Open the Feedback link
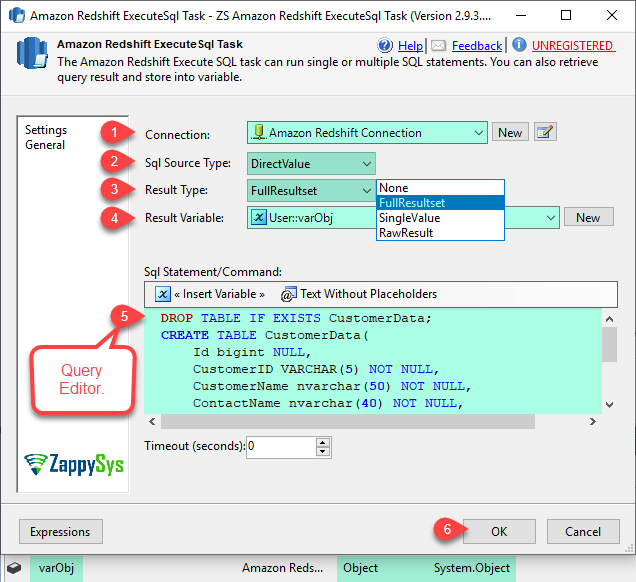Screen dimensions: 636x582 (477, 46)
